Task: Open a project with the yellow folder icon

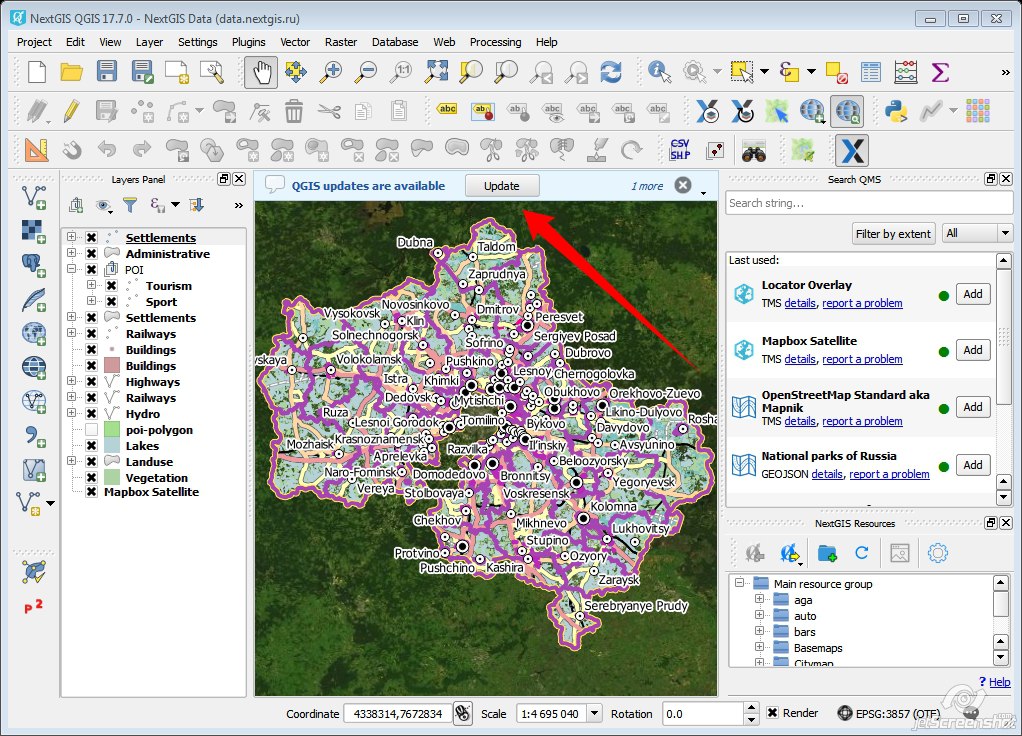Action: click(71, 72)
